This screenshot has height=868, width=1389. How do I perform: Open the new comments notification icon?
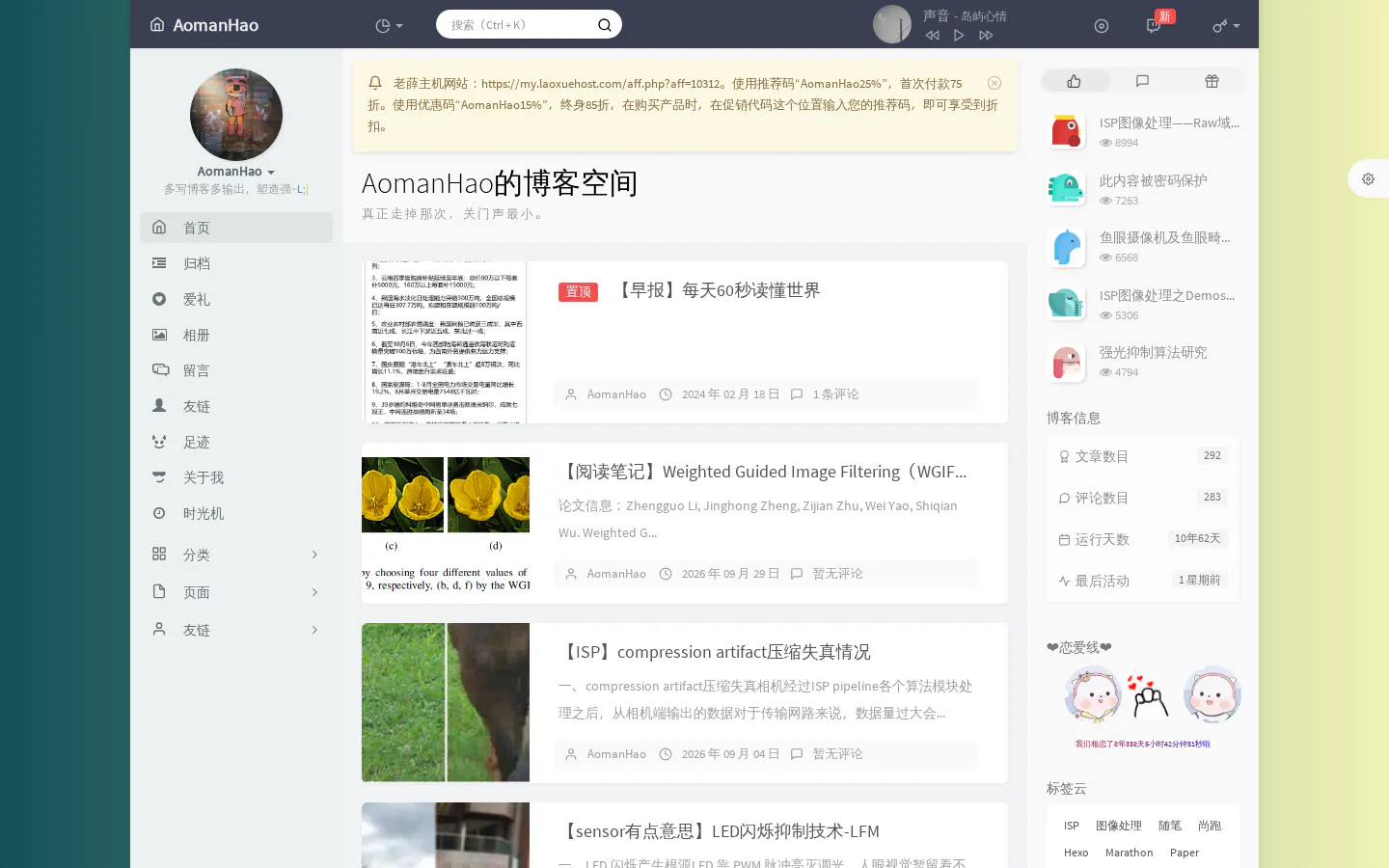click(1154, 26)
